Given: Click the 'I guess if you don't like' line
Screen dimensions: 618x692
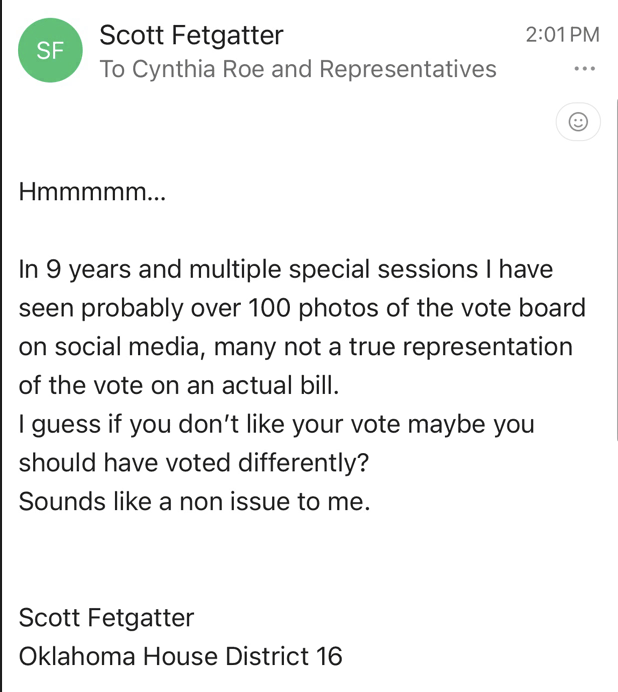Looking at the screenshot, I should pyautogui.click(x=276, y=425).
